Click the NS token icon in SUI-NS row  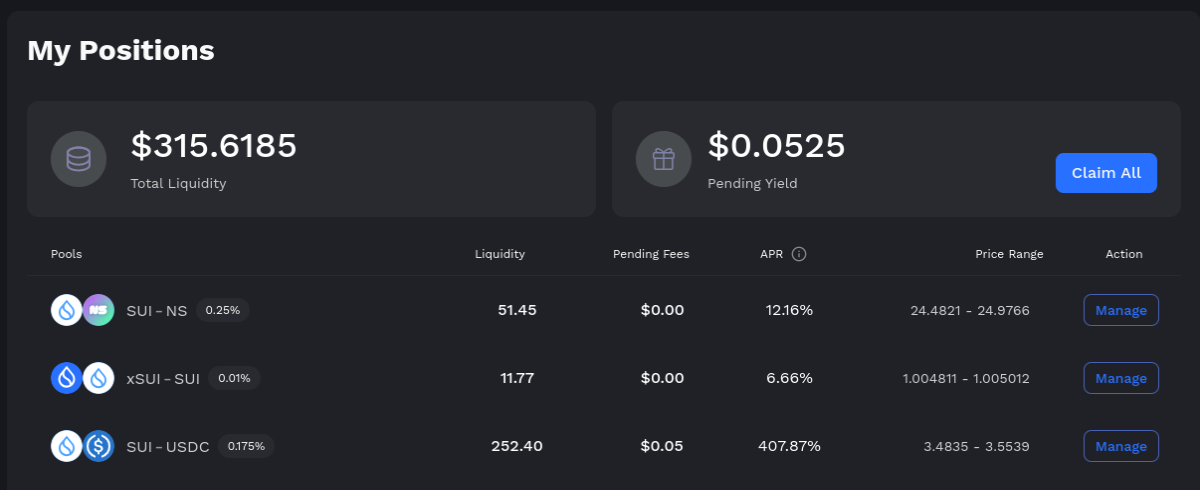click(x=98, y=310)
